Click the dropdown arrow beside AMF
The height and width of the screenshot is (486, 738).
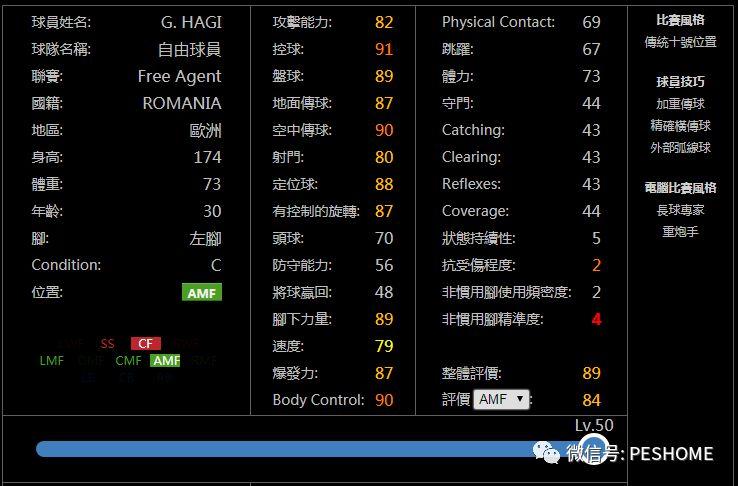point(520,399)
